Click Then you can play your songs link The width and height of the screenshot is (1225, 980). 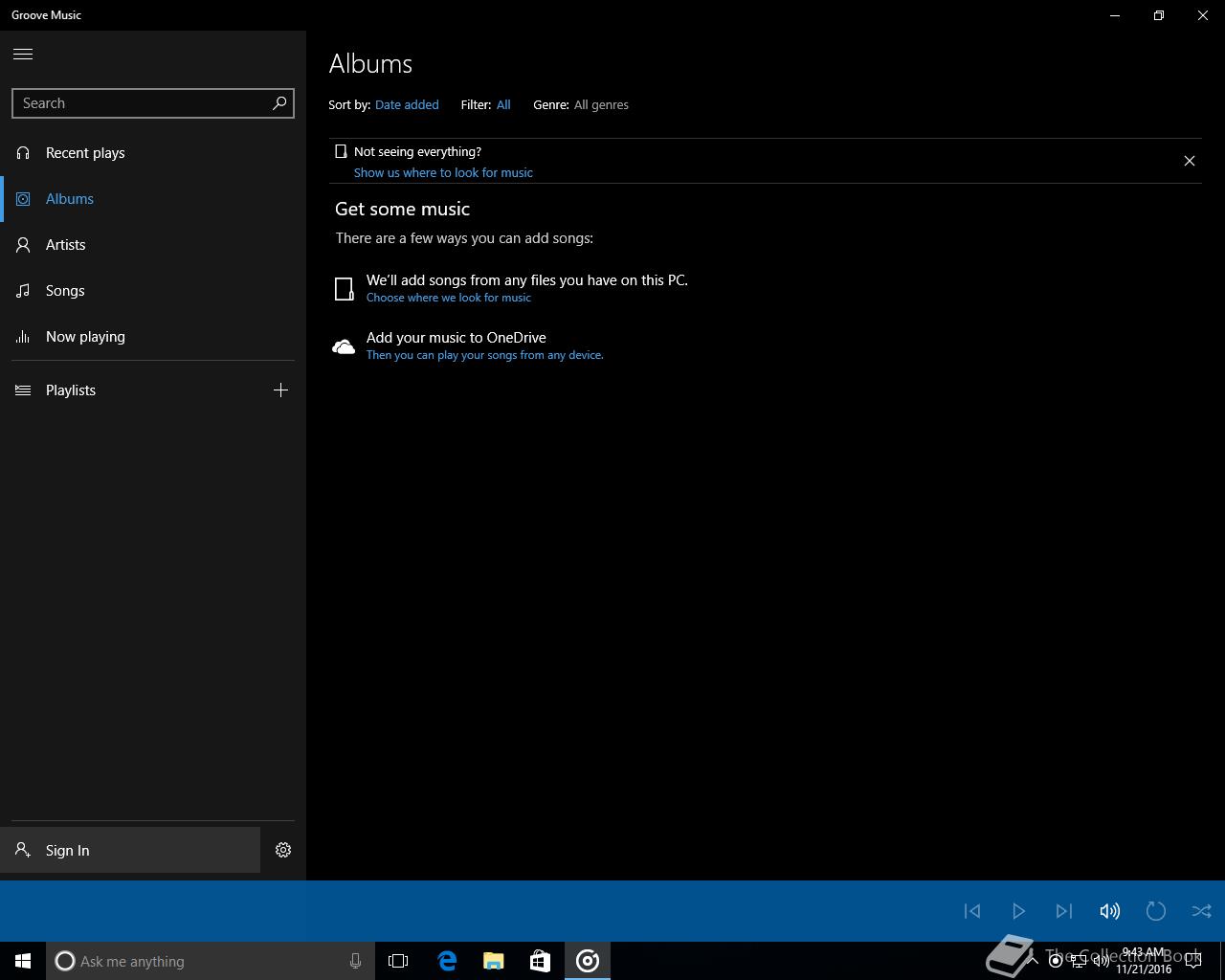484,355
